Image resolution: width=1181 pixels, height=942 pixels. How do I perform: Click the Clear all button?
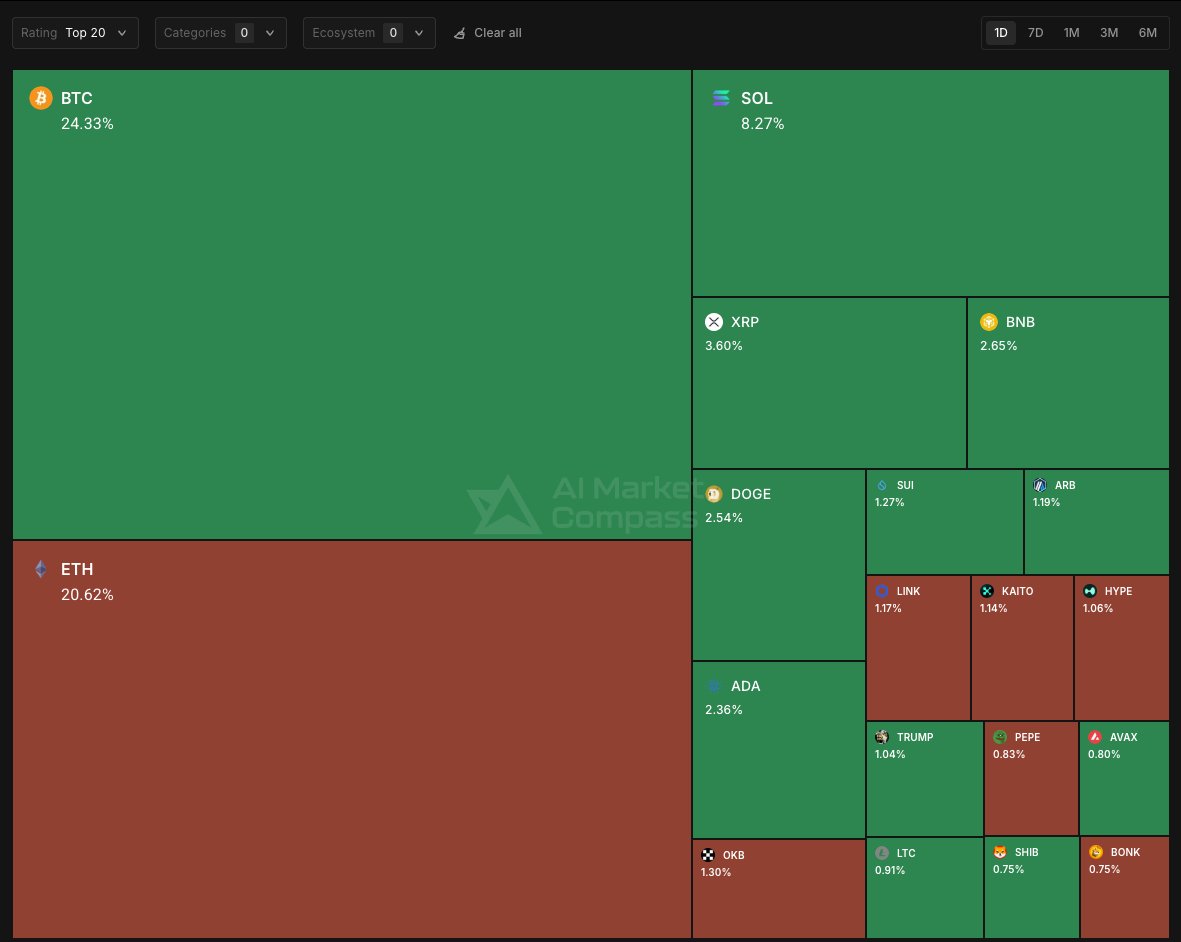point(487,33)
